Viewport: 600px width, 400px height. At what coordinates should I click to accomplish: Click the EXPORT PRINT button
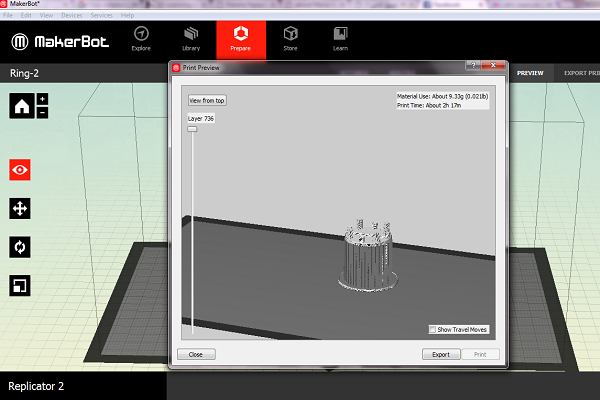pyautogui.click(x=582, y=73)
